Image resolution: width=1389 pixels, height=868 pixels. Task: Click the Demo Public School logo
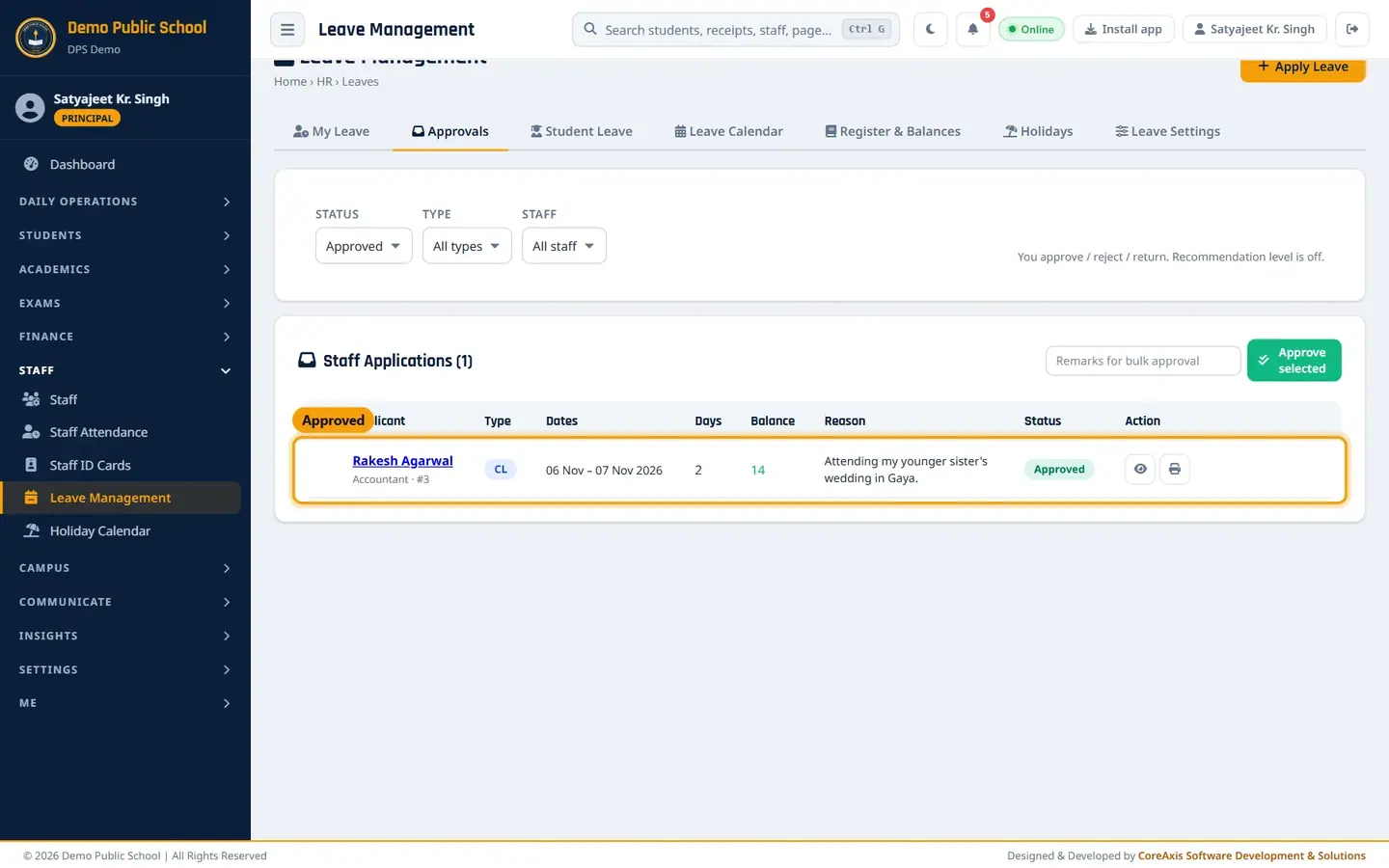[x=36, y=38]
